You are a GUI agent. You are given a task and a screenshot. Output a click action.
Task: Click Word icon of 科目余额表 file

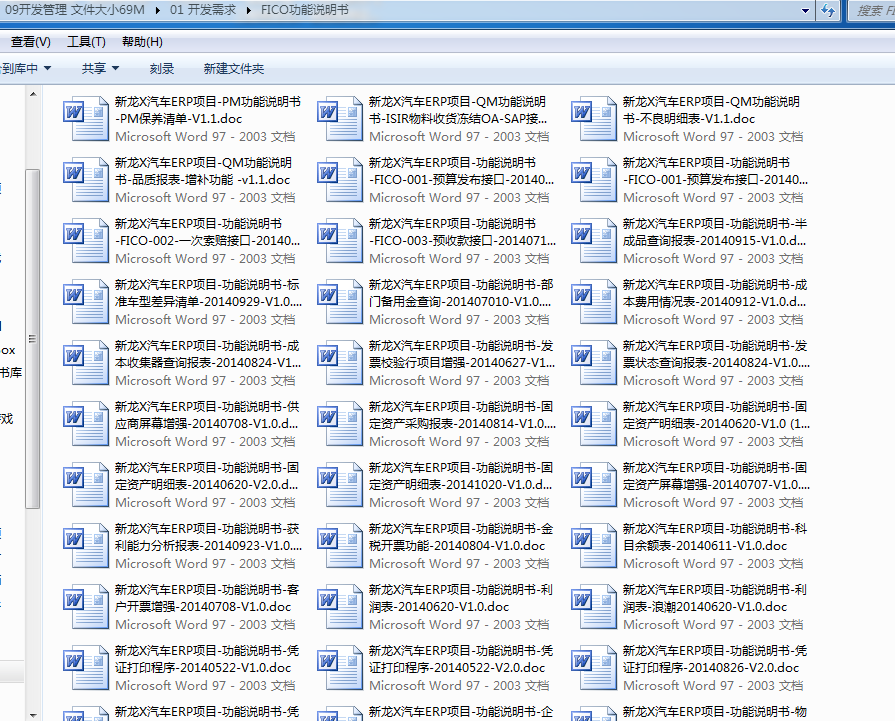click(594, 546)
